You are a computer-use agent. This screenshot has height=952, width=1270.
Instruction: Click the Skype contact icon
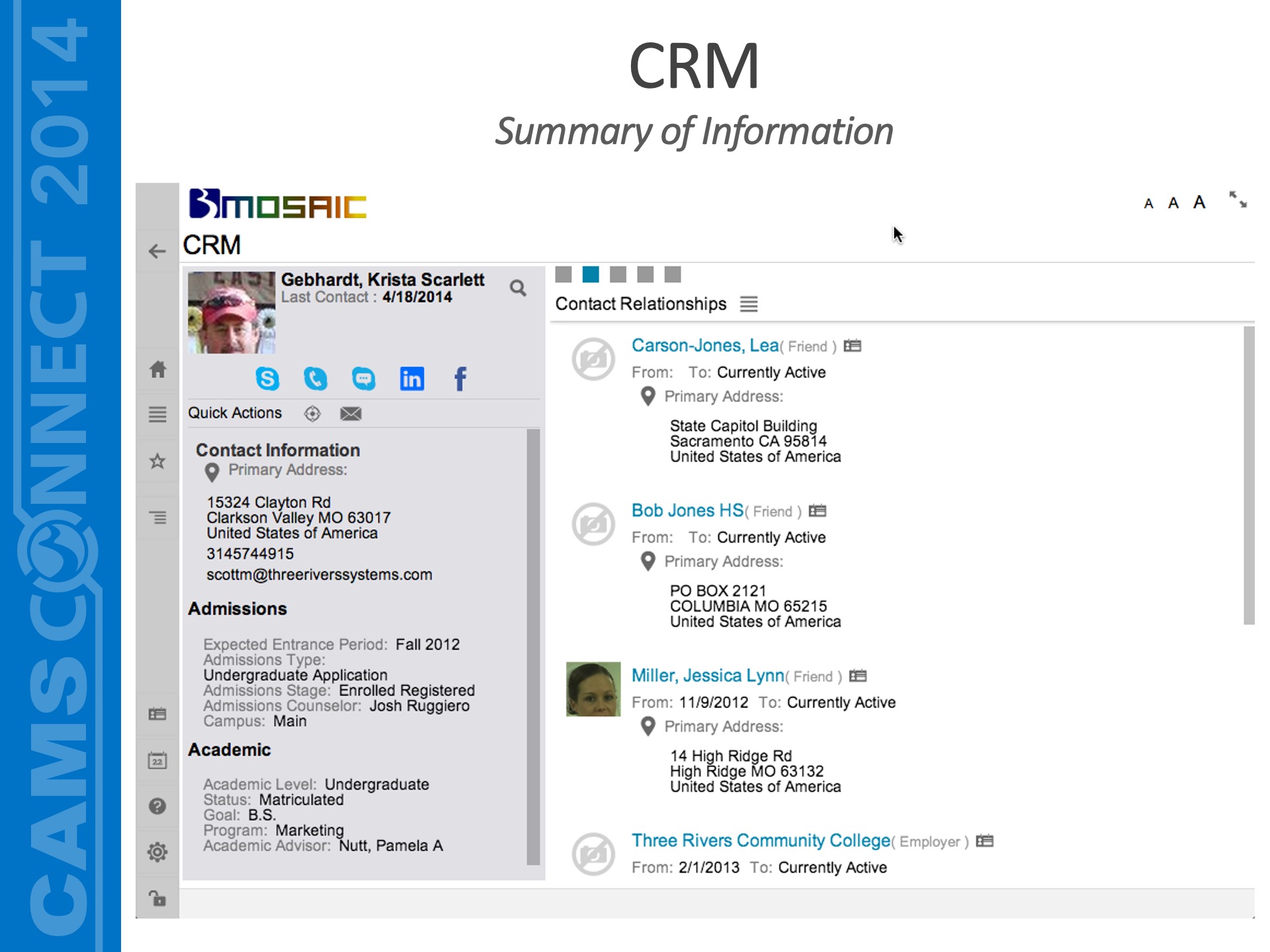click(x=267, y=379)
